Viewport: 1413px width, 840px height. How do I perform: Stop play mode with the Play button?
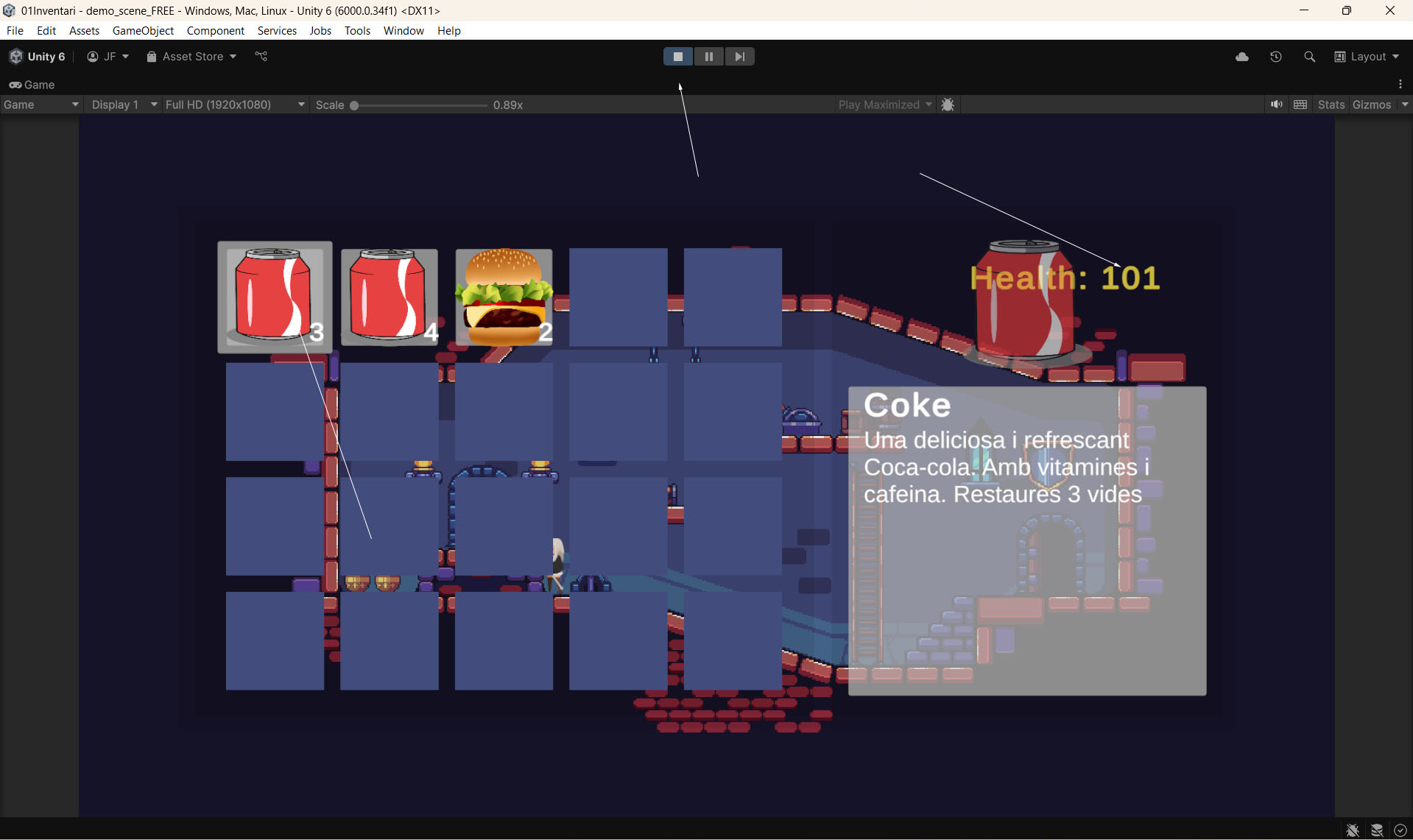677,57
